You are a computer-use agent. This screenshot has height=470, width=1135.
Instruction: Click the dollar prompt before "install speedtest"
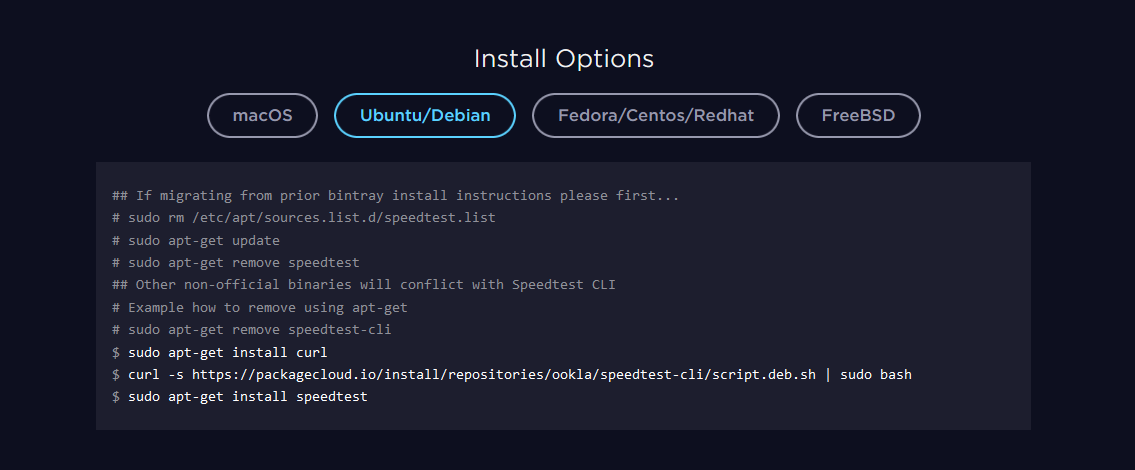coord(116,397)
